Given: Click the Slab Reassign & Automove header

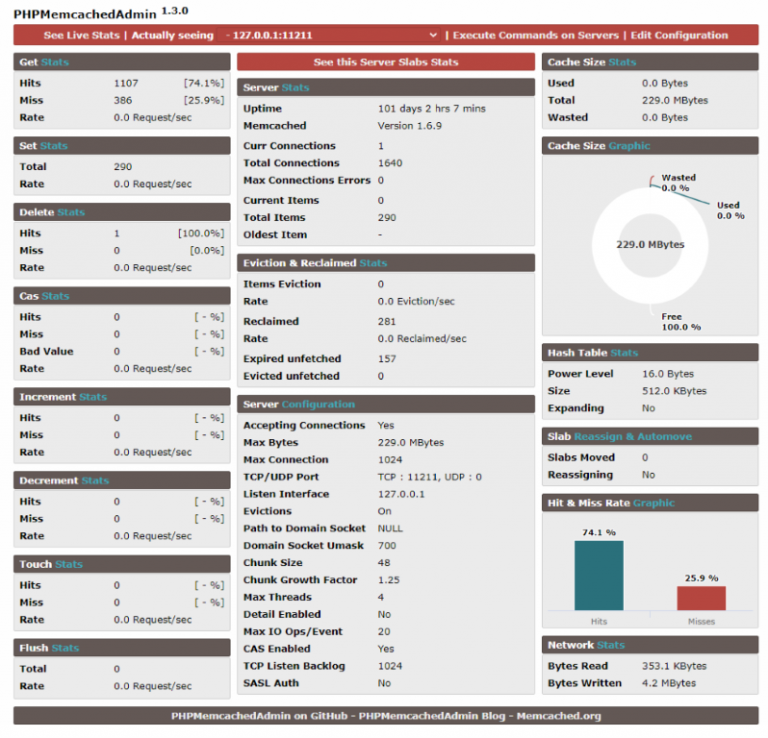Looking at the screenshot, I should click(x=650, y=436).
